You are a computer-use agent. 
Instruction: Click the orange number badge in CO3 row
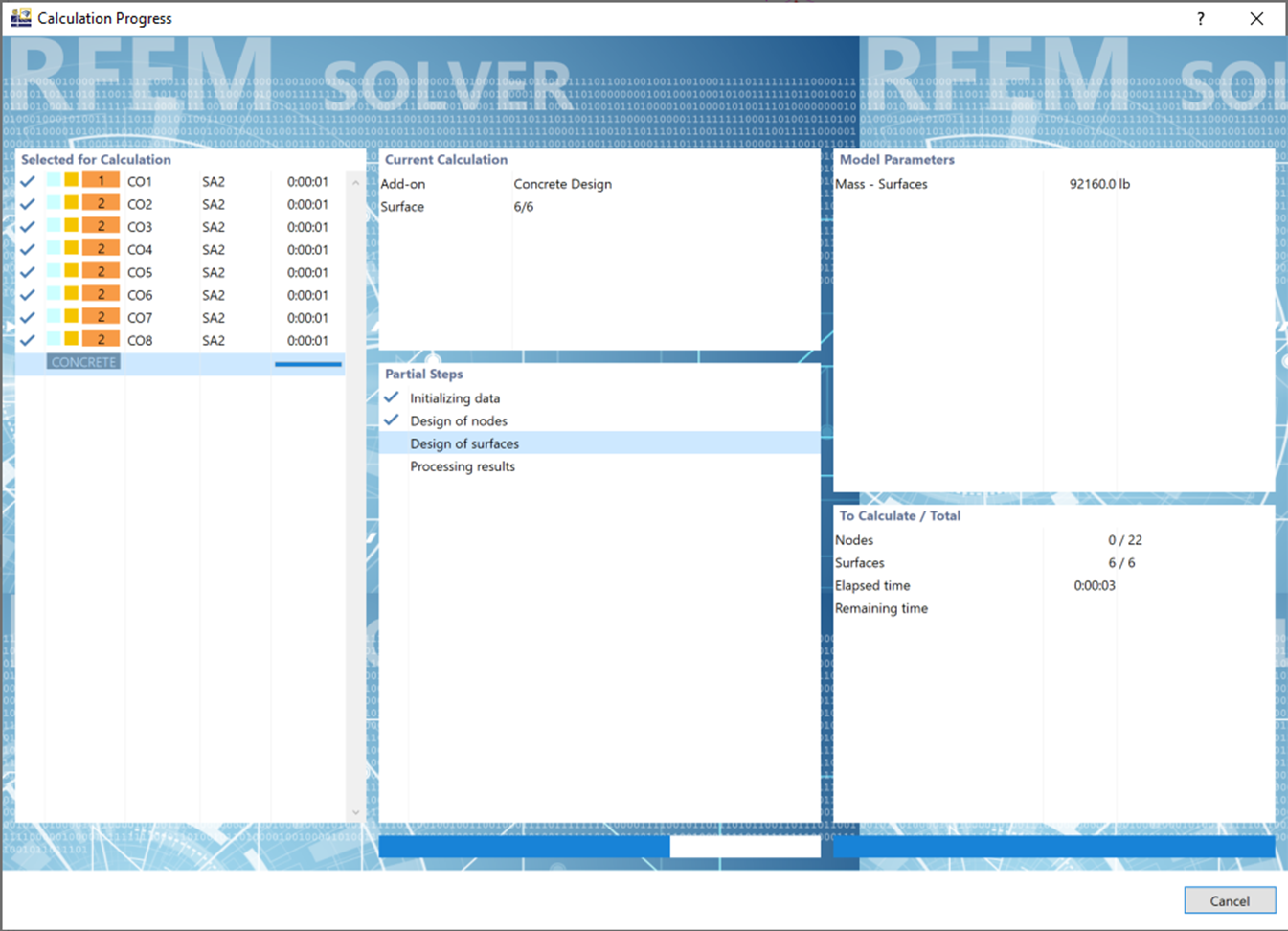pos(101,226)
